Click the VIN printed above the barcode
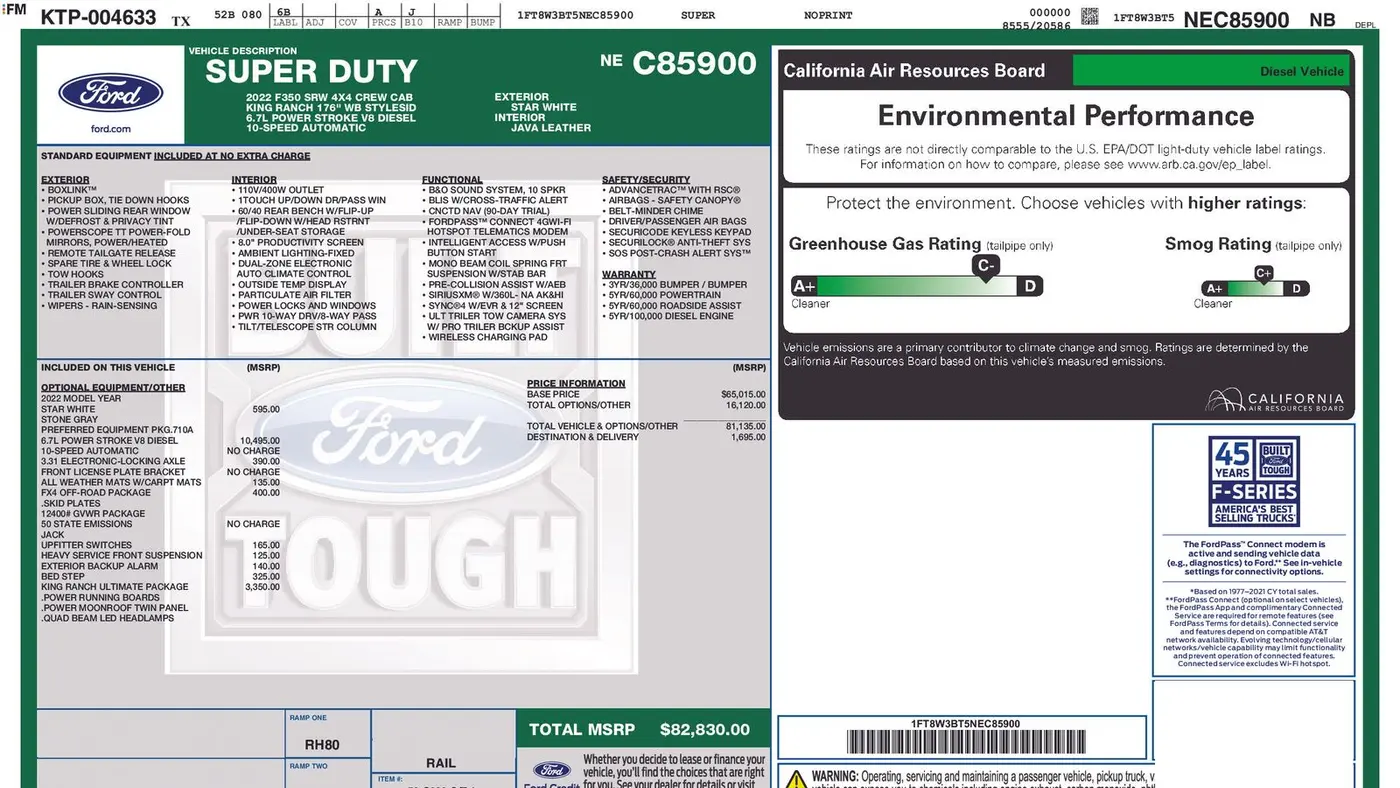Viewport: 1400px width, 788px height. click(965, 724)
